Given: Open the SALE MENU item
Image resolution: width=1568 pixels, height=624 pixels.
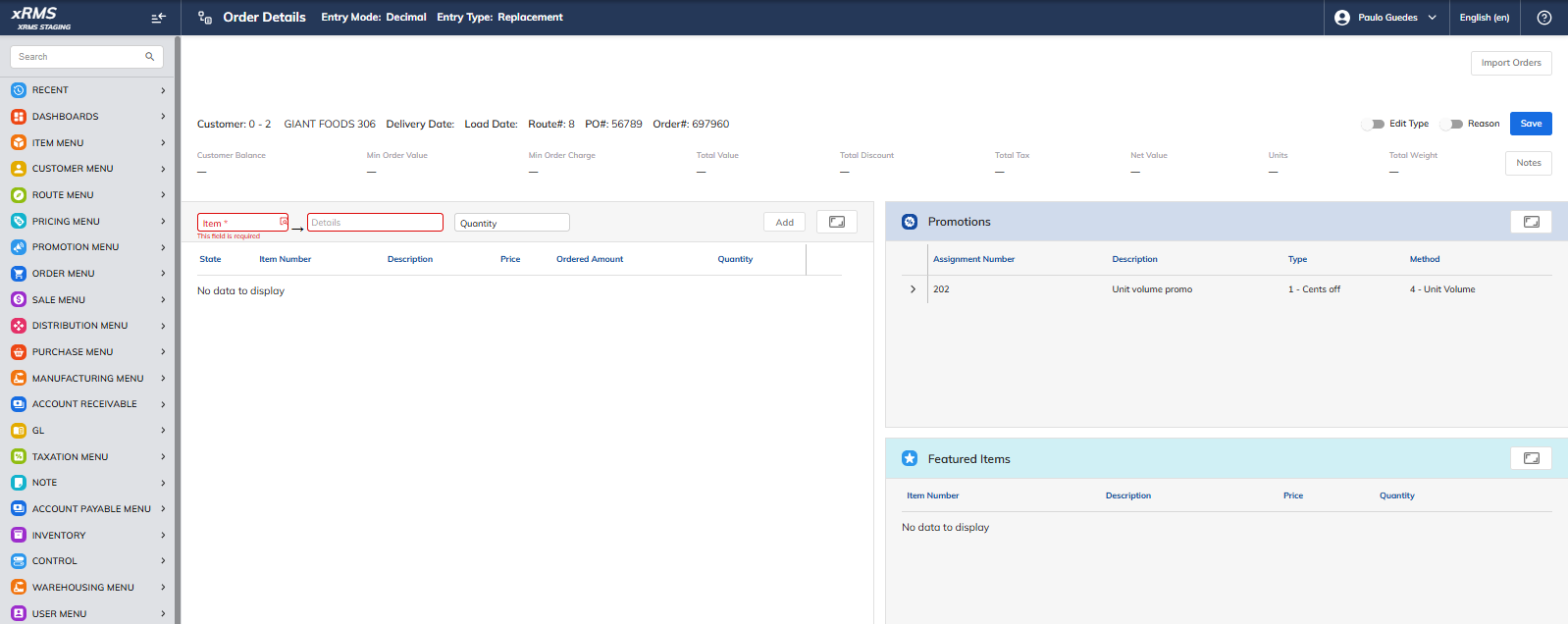Looking at the screenshot, I should [x=88, y=300].
